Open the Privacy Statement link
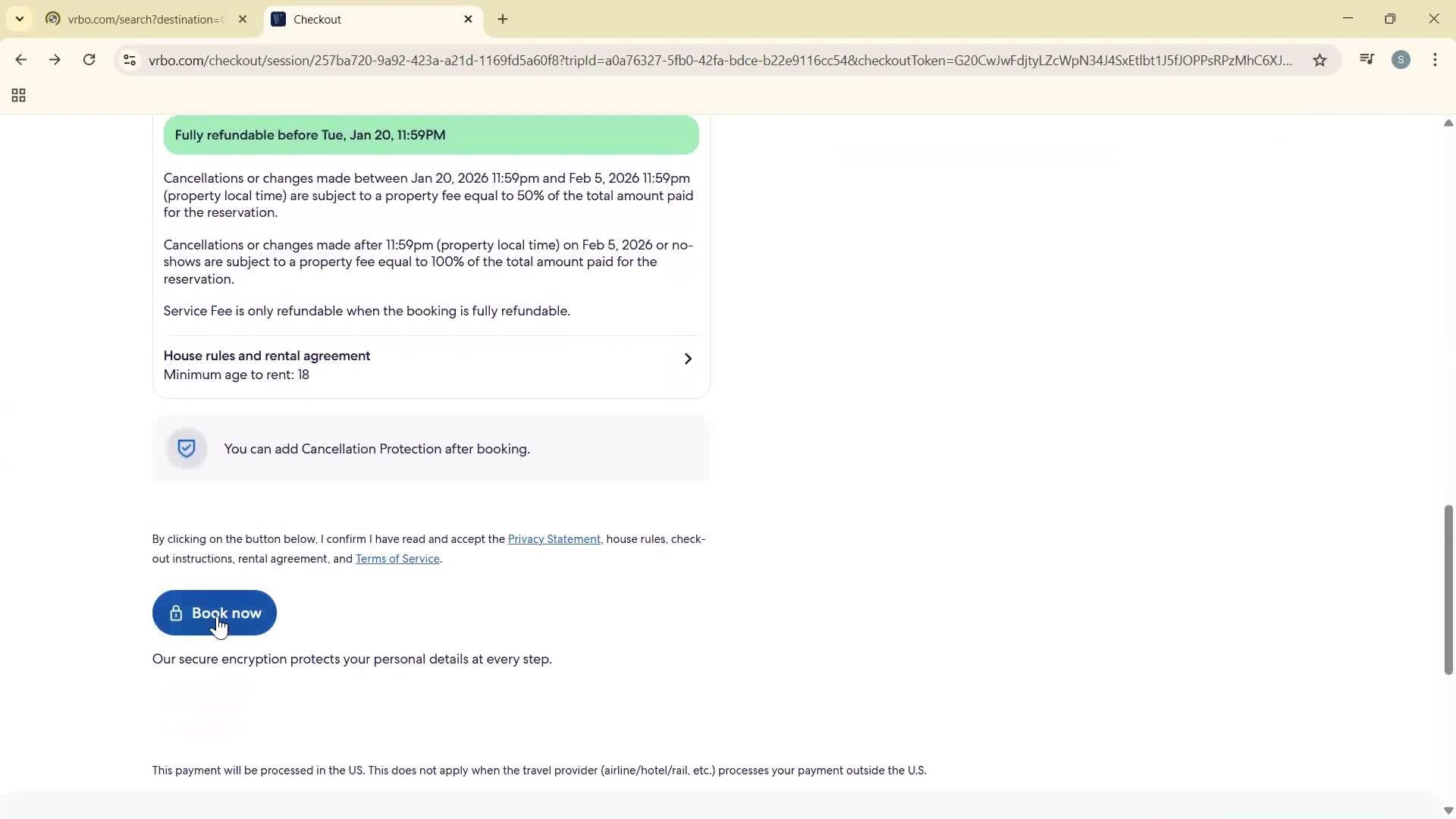 coord(554,538)
